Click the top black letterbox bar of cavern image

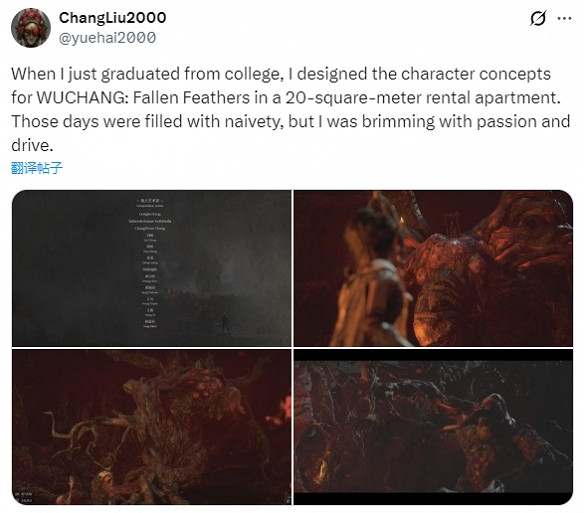pyautogui.click(x=433, y=355)
